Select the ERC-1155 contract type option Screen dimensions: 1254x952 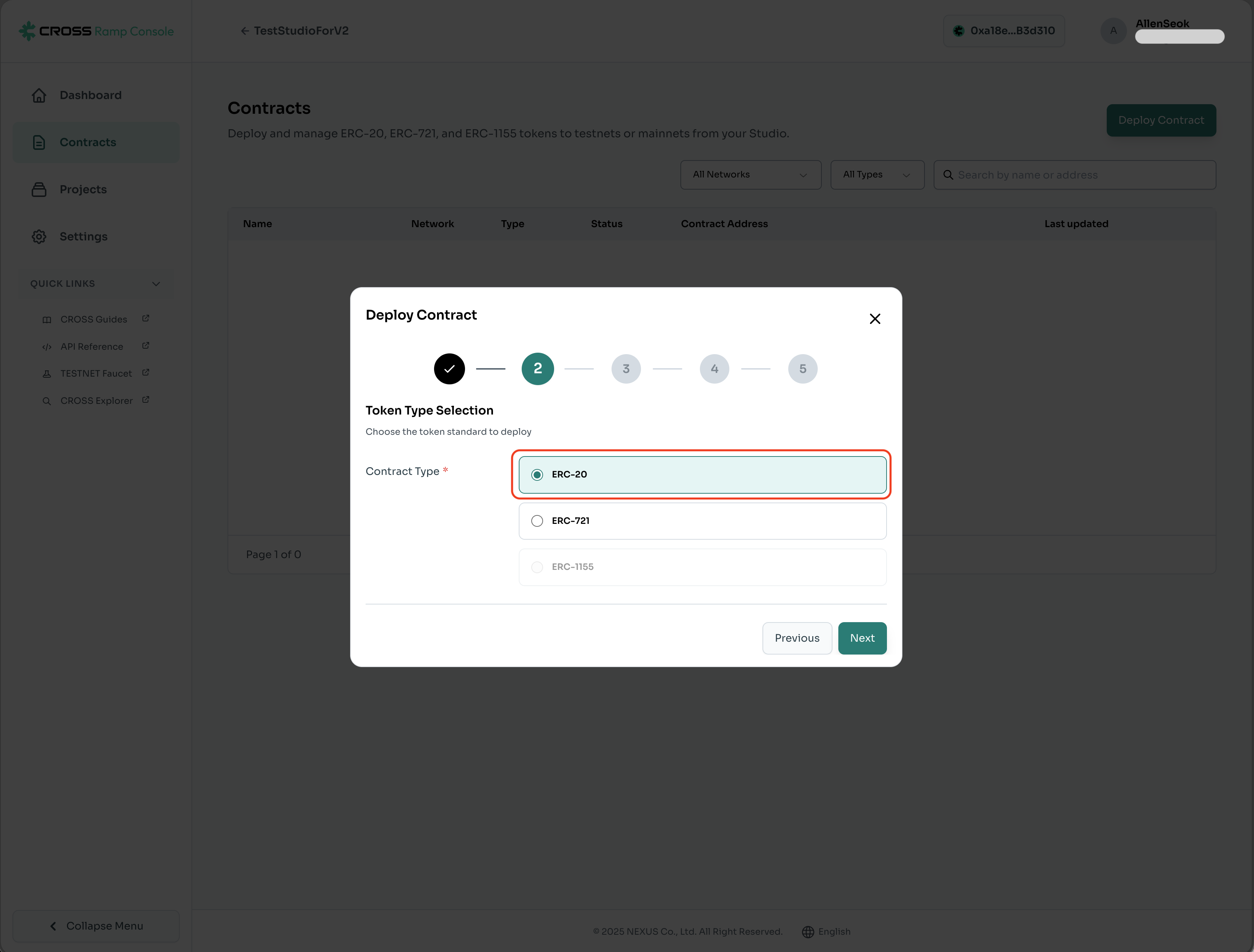537,567
